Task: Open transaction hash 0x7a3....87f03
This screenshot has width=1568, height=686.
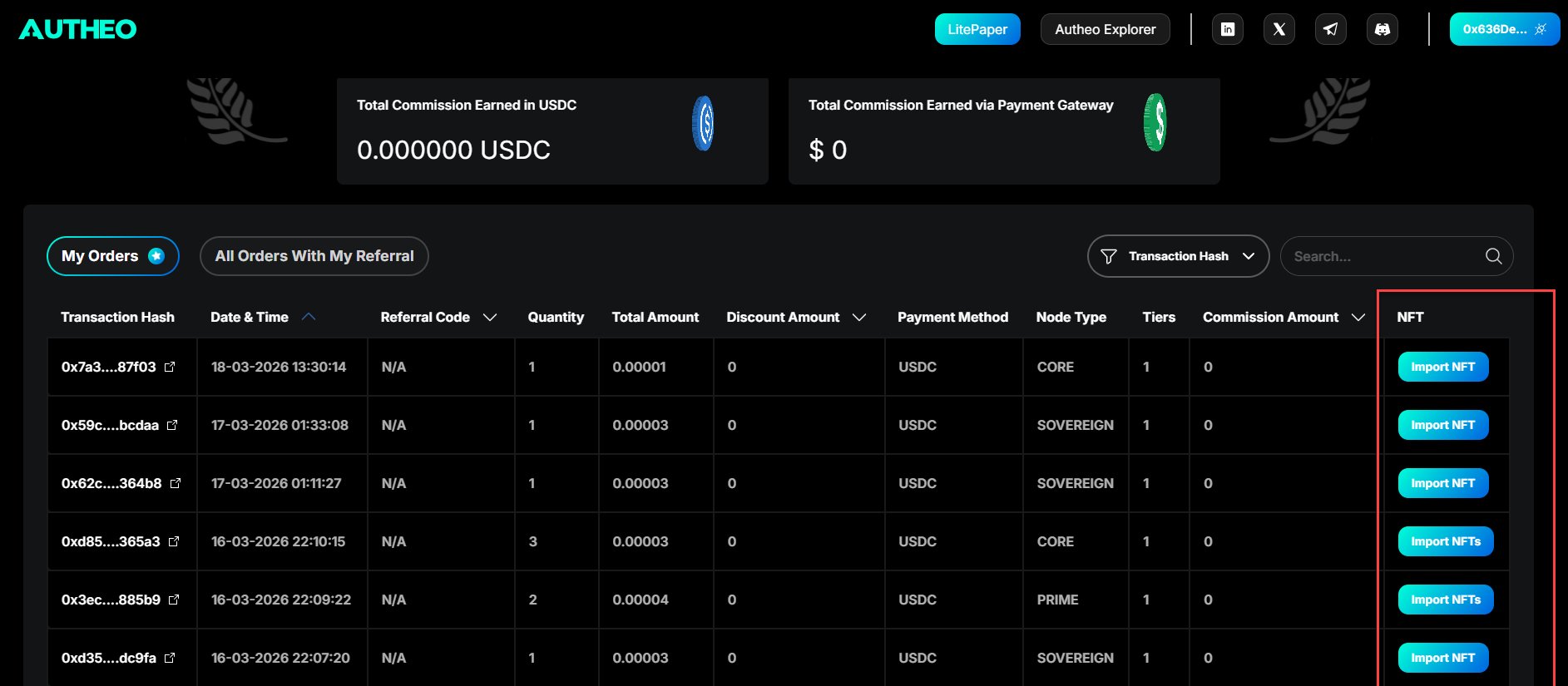Action: (109, 367)
